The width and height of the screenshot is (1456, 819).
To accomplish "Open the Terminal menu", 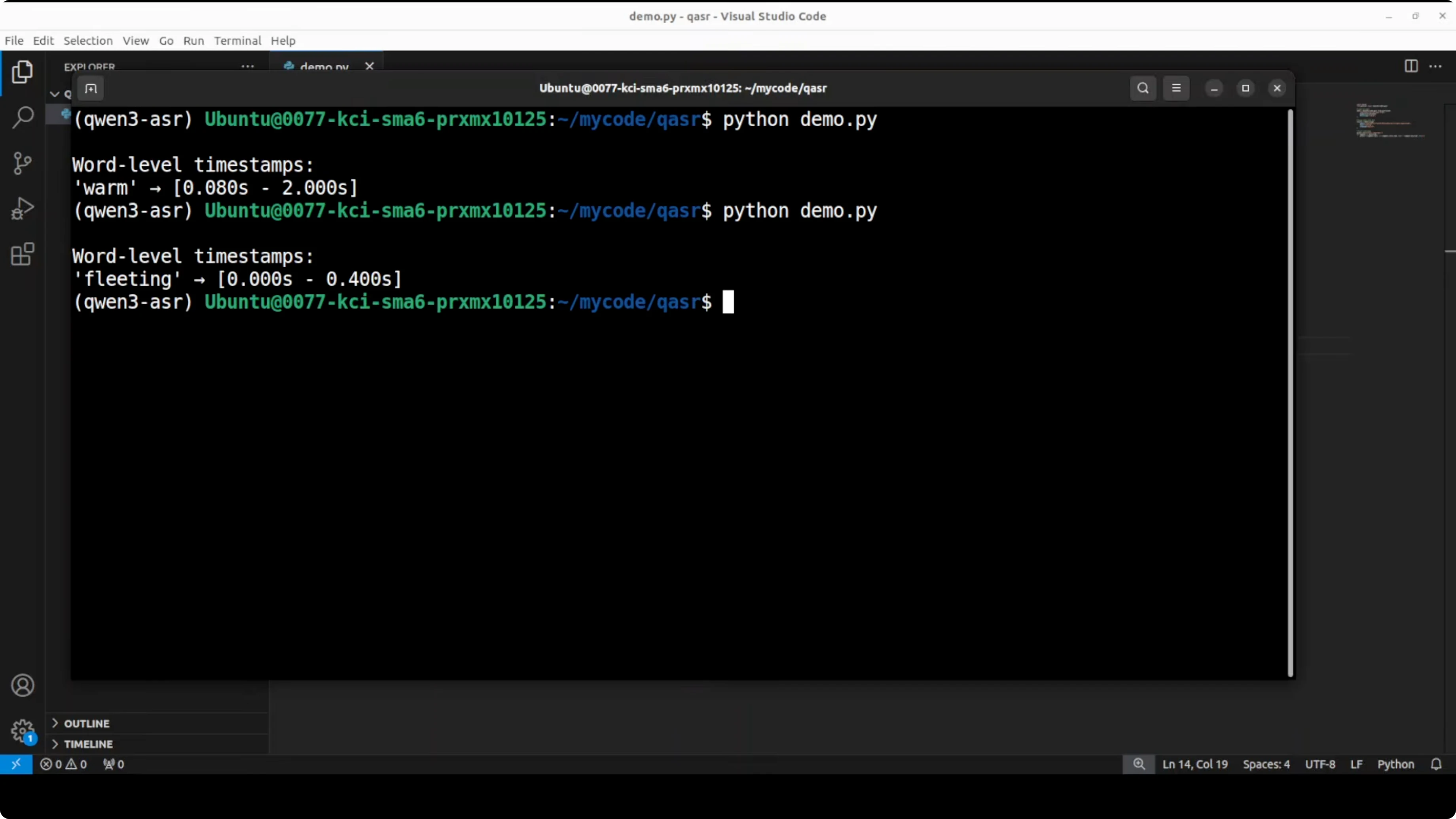I will (x=237, y=41).
